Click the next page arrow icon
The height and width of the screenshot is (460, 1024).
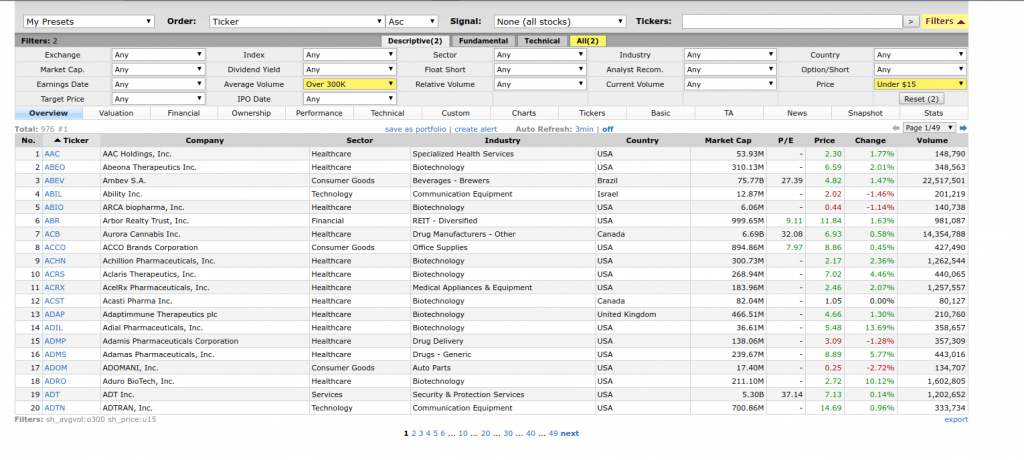963,128
